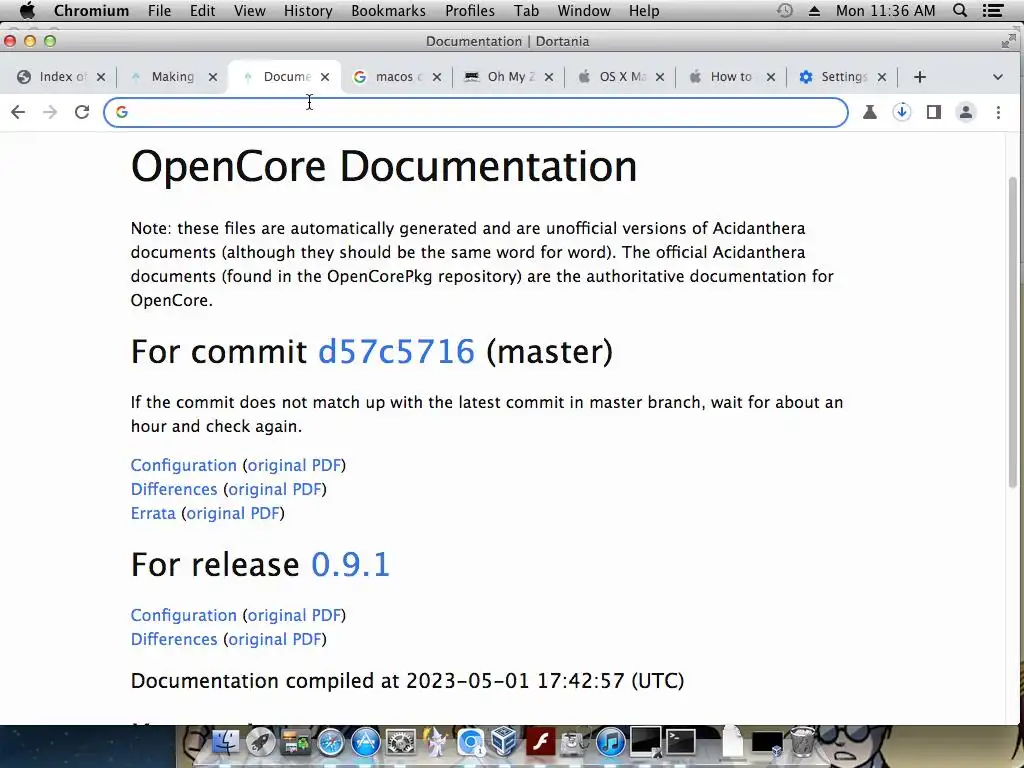Open the Bookmarks menu
The height and width of the screenshot is (768, 1024).
pyautogui.click(x=389, y=10)
